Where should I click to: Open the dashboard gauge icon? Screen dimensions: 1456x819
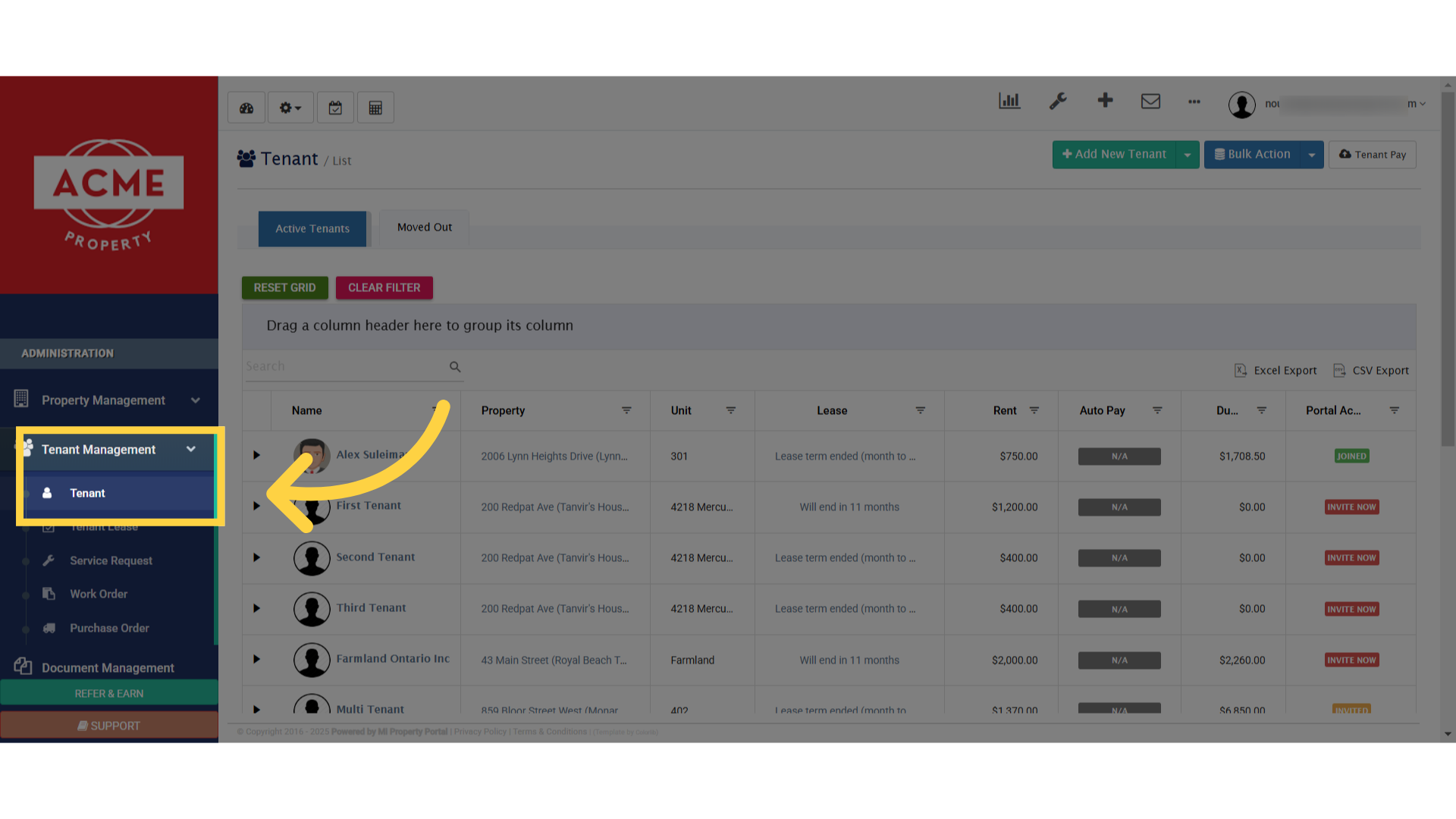[246, 108]
